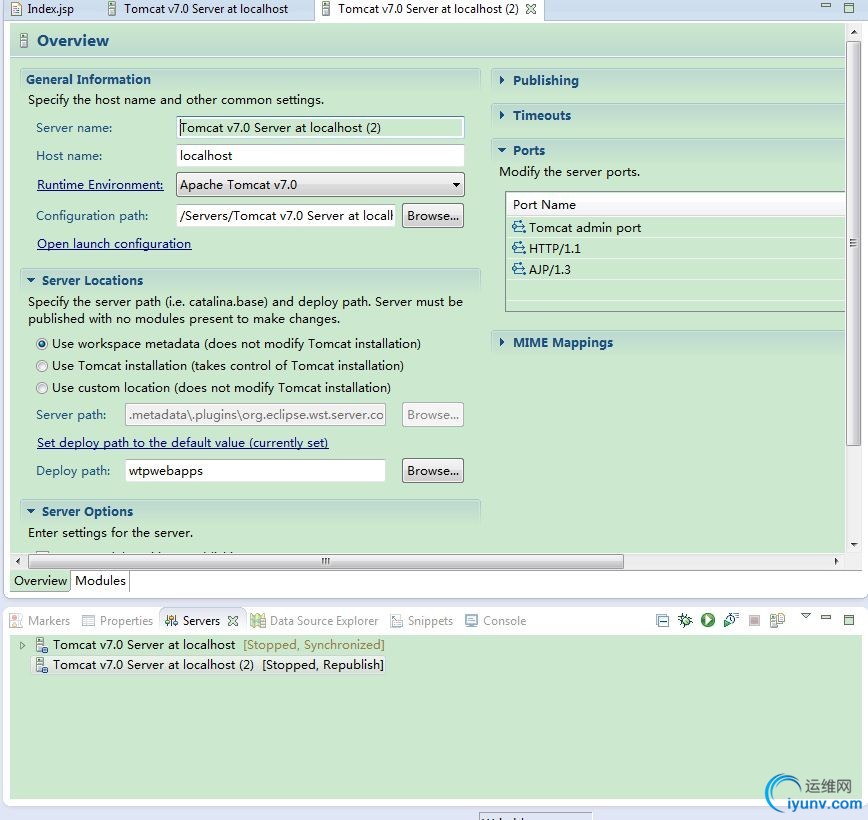This screenshot has width=868, height=820.
Task: Click the Console view icon
Action: point(471,621)
